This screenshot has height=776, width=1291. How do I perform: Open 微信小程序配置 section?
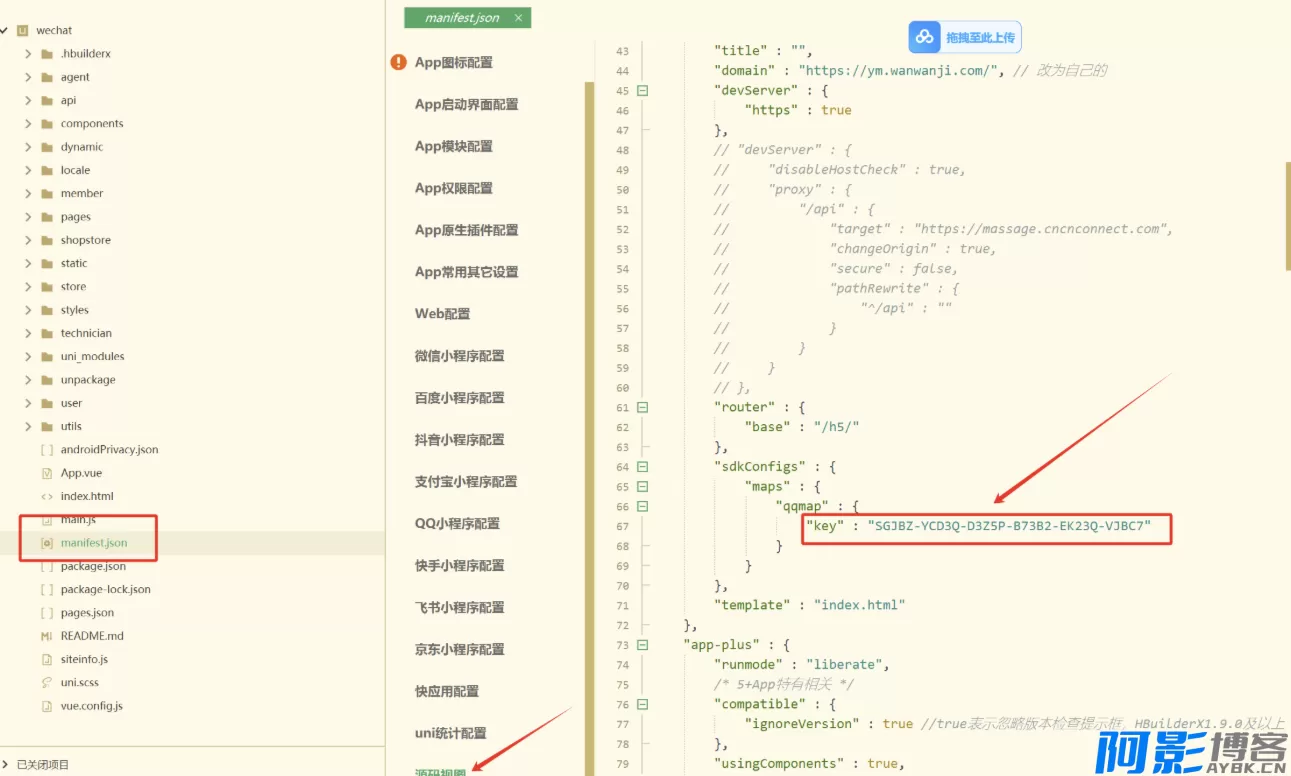459,356
